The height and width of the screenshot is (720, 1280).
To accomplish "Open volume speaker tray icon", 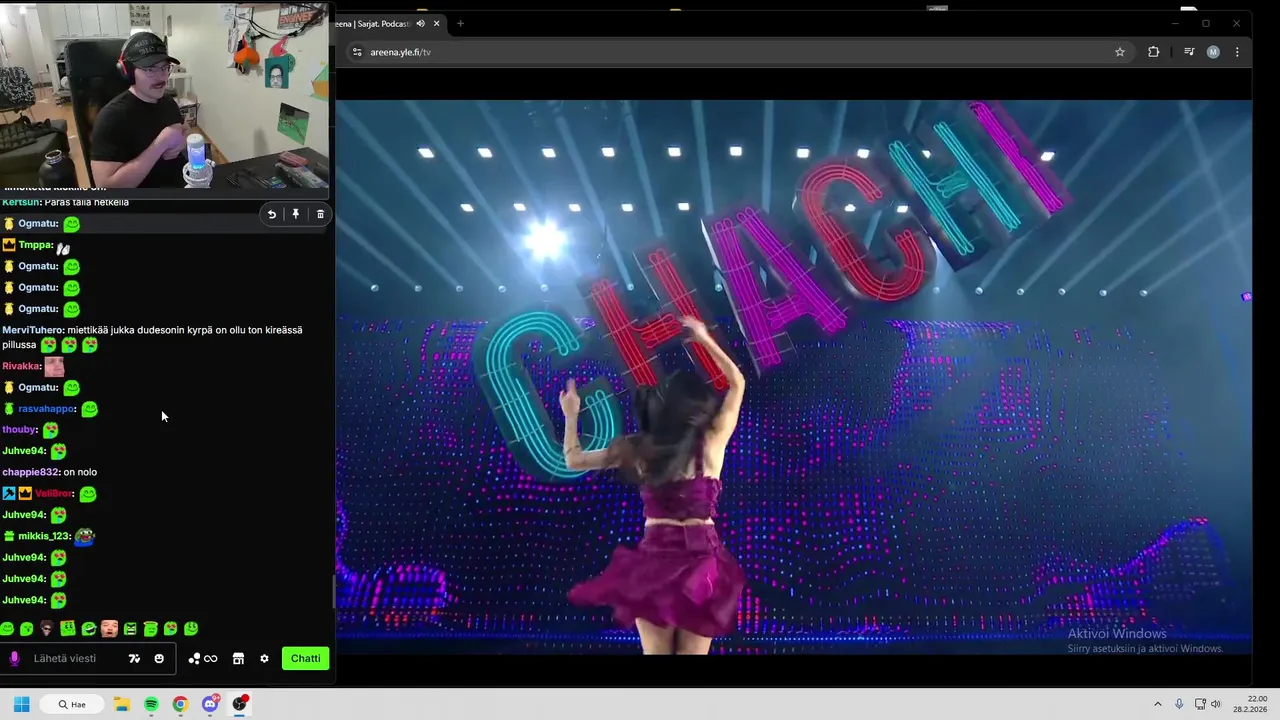I will 1216,704.
